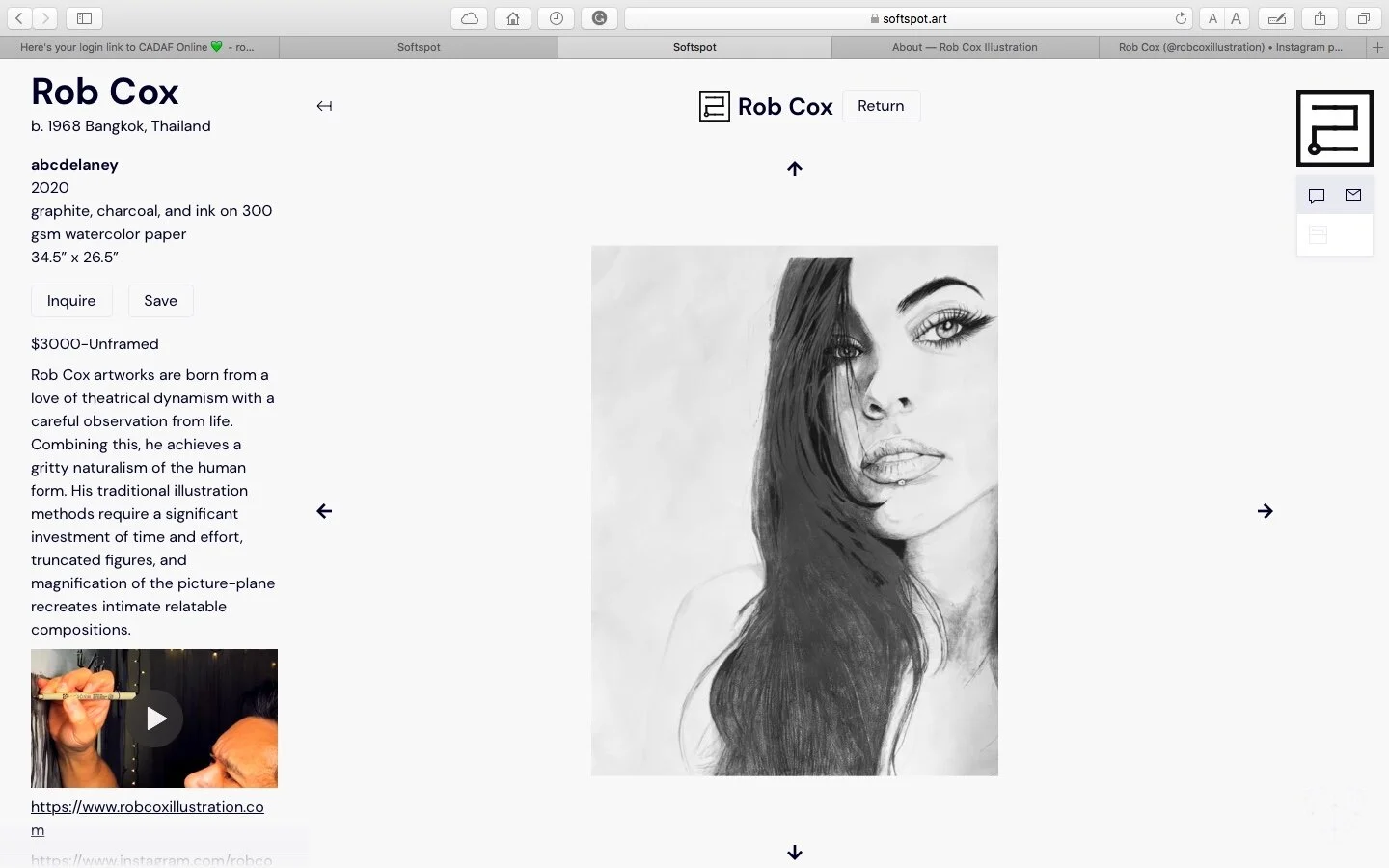
Task: Collapse the info panel with left-bar arrow
Action: [324, 106]
